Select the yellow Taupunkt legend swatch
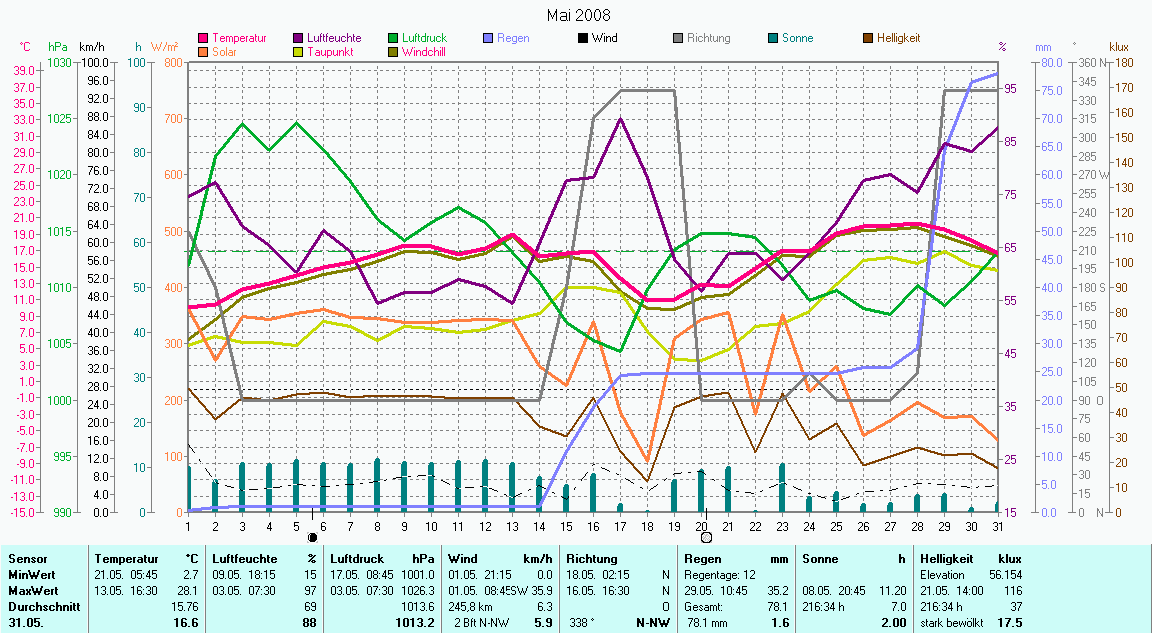The width and height of the screenshot is (1152, 633). tap(299, 51)
